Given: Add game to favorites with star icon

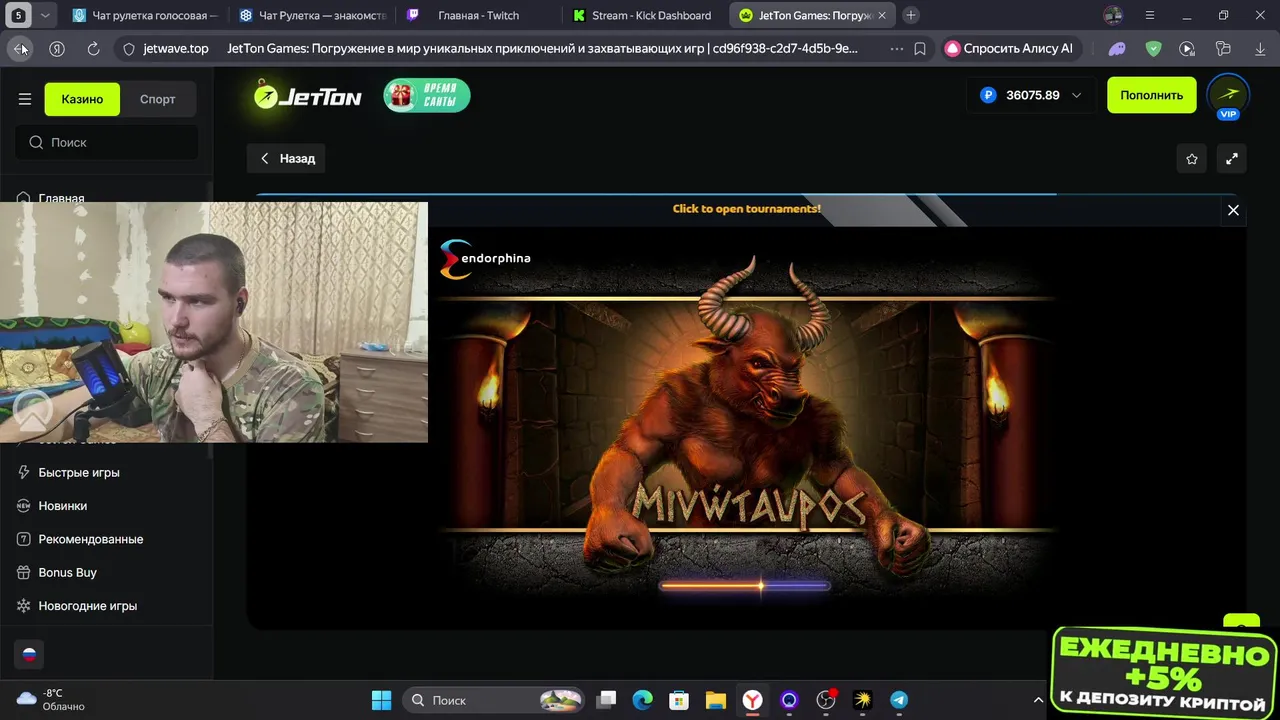Looking at the screenshot, I should (x=1192, y=158).
